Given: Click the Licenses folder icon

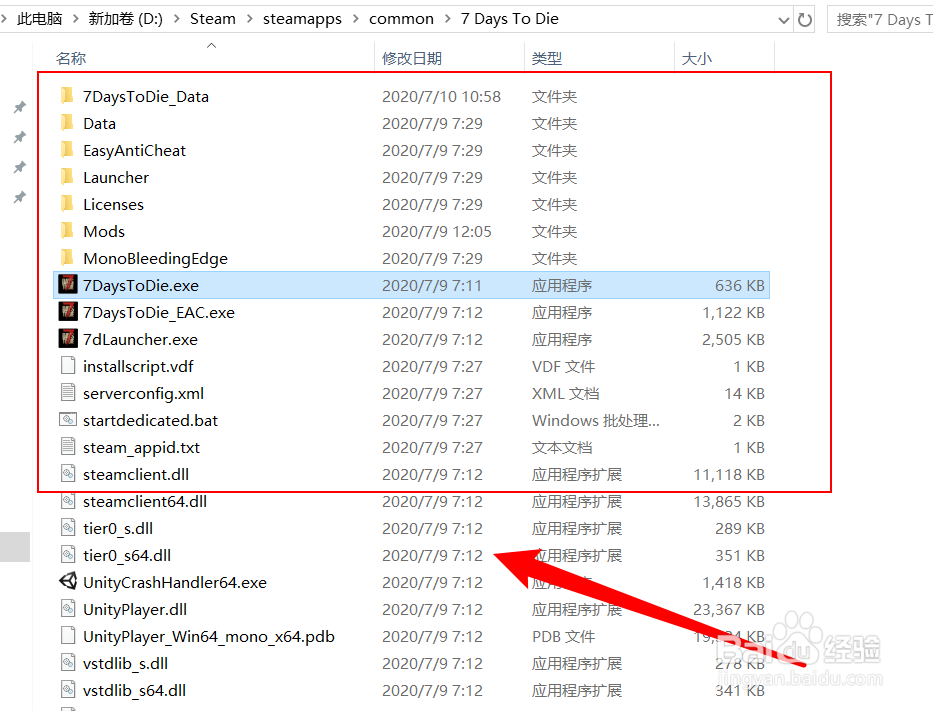Looking at the screenshot, I should click(67, 203).
